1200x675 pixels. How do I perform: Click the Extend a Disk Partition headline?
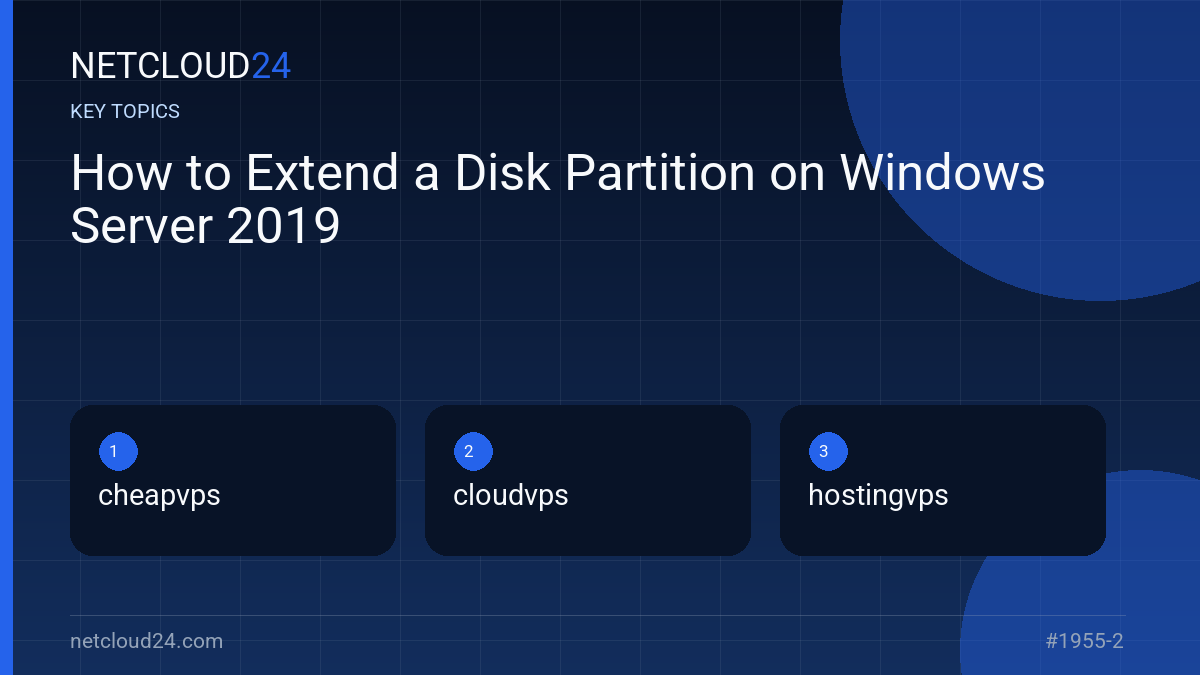click(x=558, y=200)
